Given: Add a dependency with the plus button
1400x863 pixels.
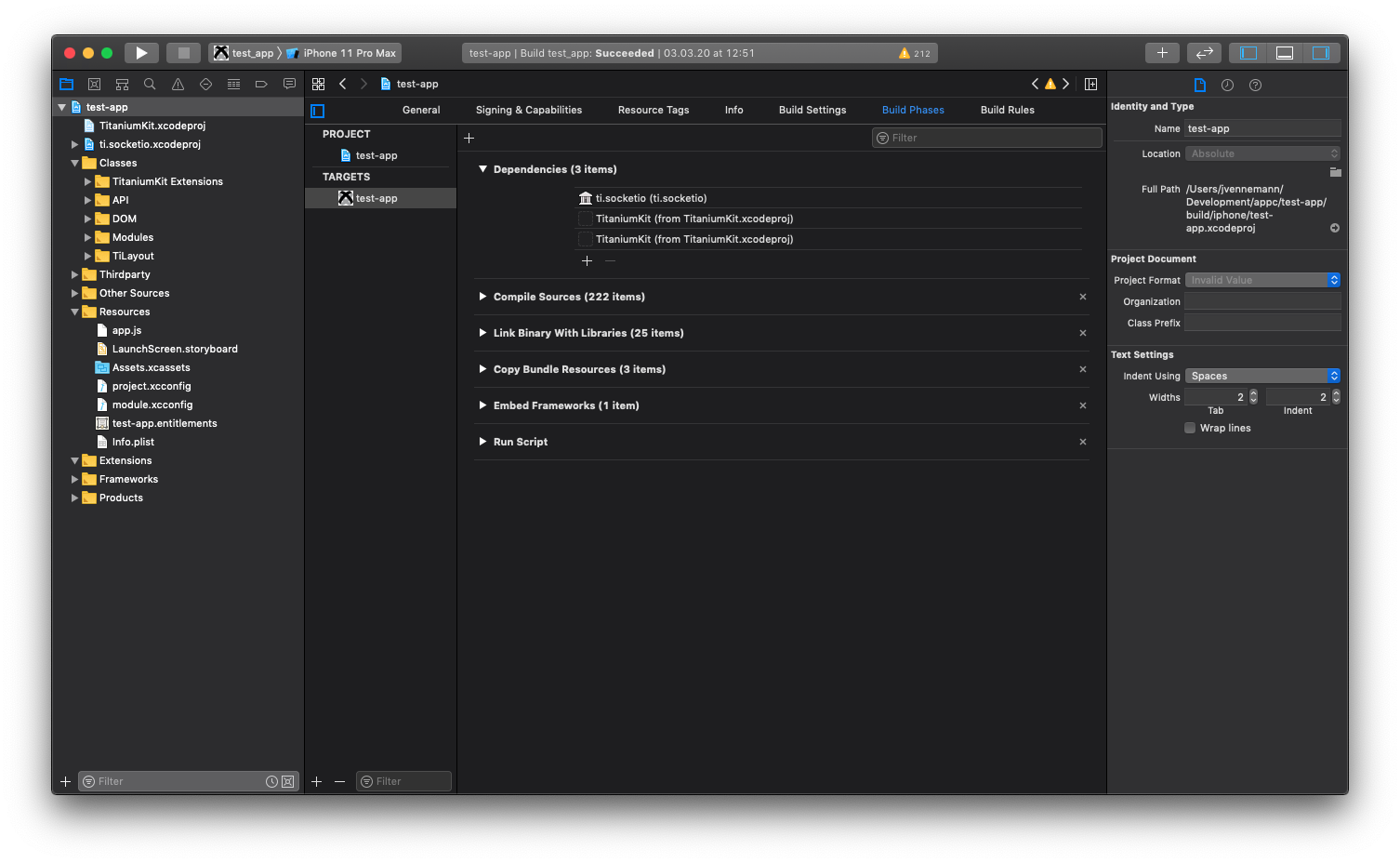Looking at the screenshot, I should tap(587, 261).
